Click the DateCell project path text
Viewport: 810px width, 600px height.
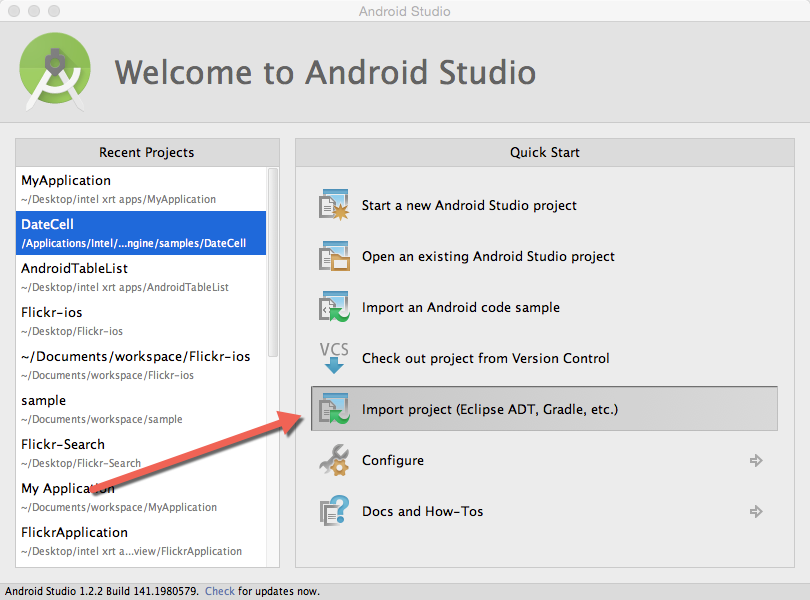tap(134, 243)
